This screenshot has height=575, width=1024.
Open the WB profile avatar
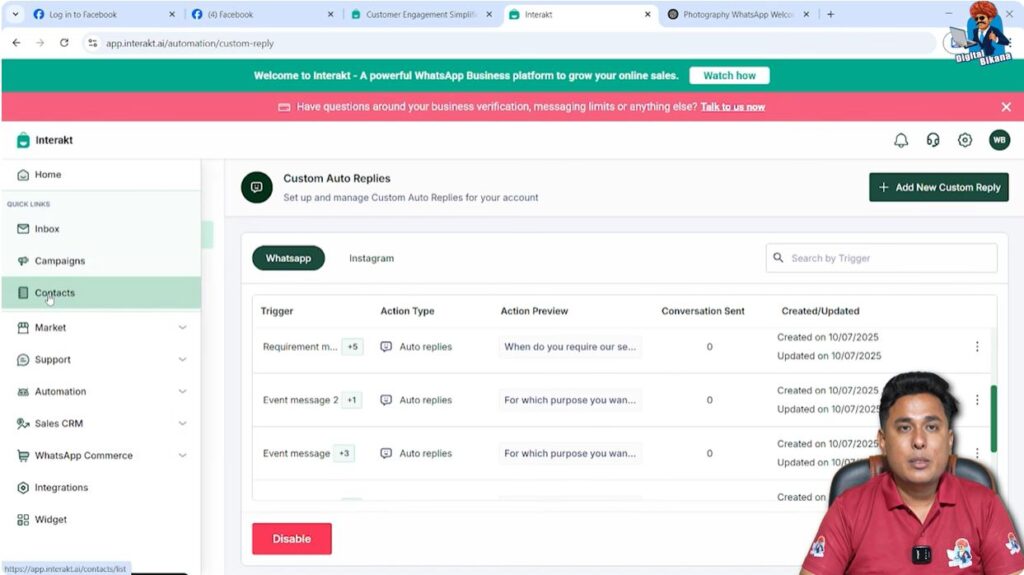click(999, 140)
